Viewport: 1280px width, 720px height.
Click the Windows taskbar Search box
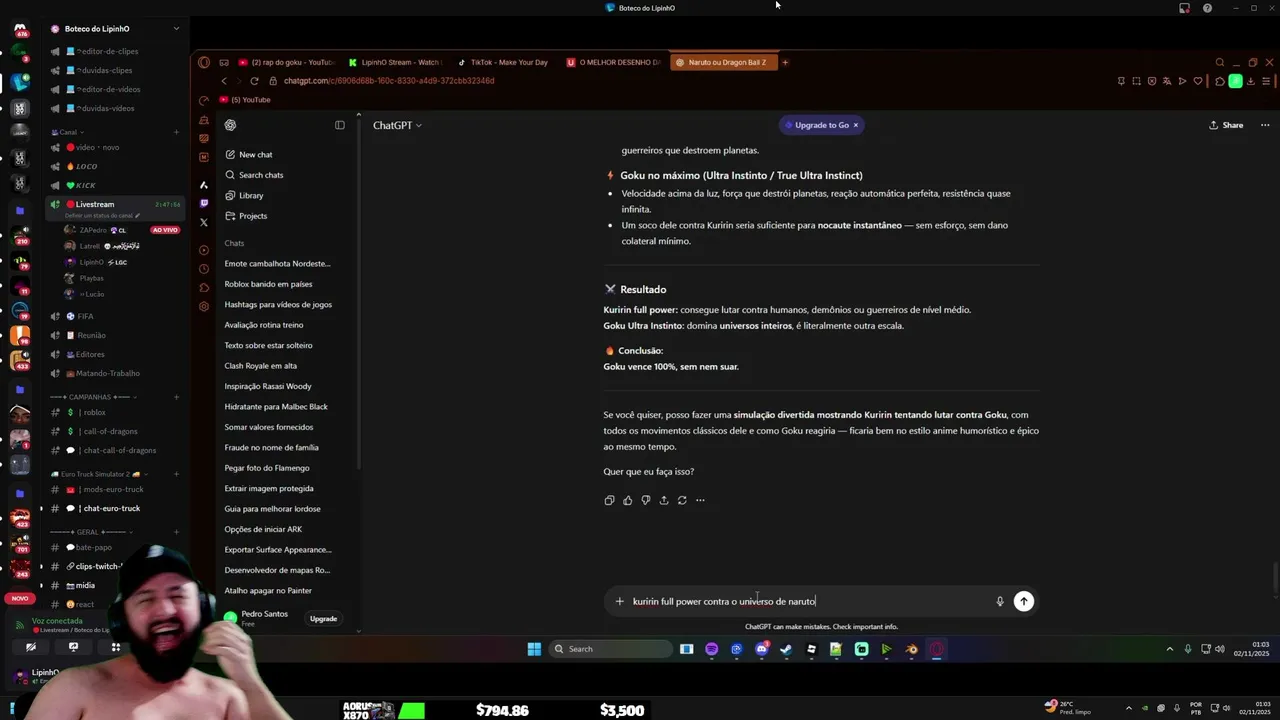coord(610,649)
